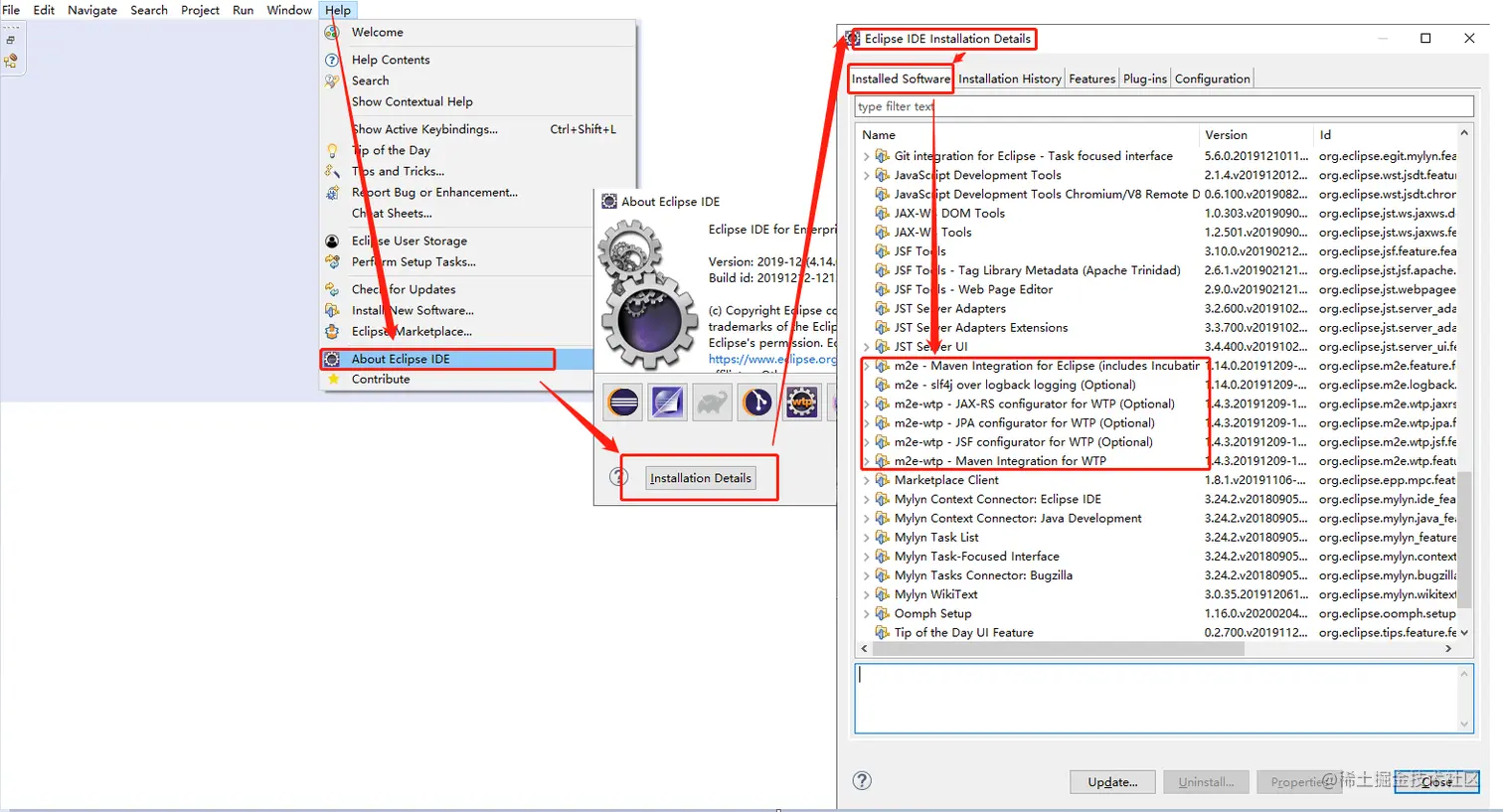This screenshot has height=812, width=1503.
Task: Select Show Contextual Help entry
Action: [477, 101]
